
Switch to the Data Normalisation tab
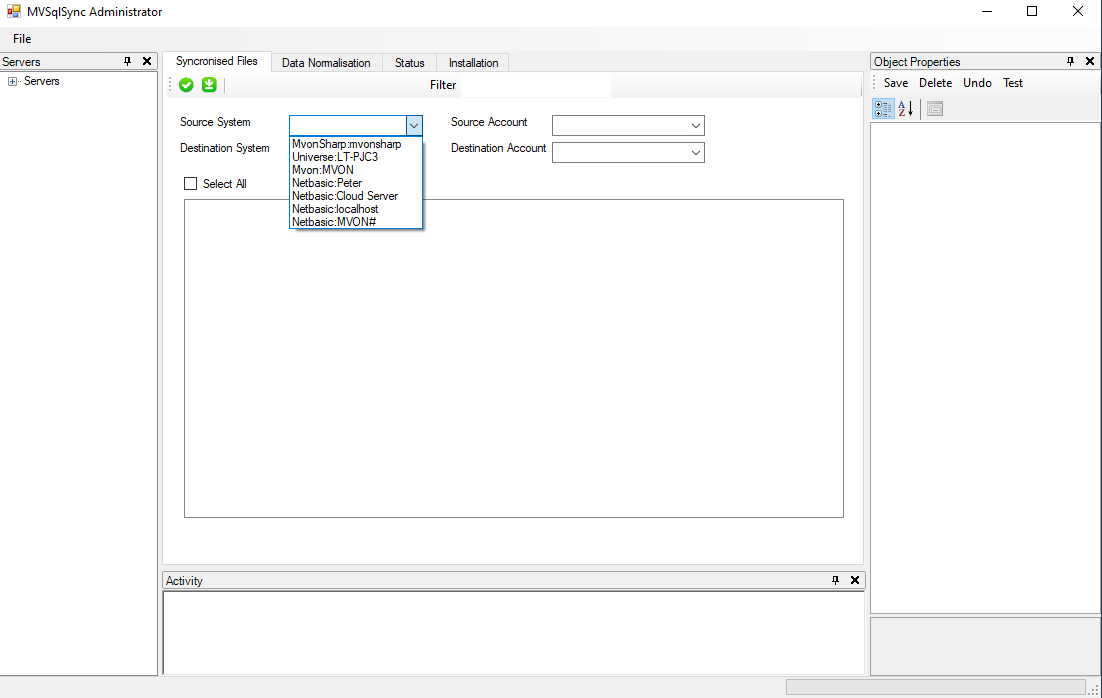326,63
